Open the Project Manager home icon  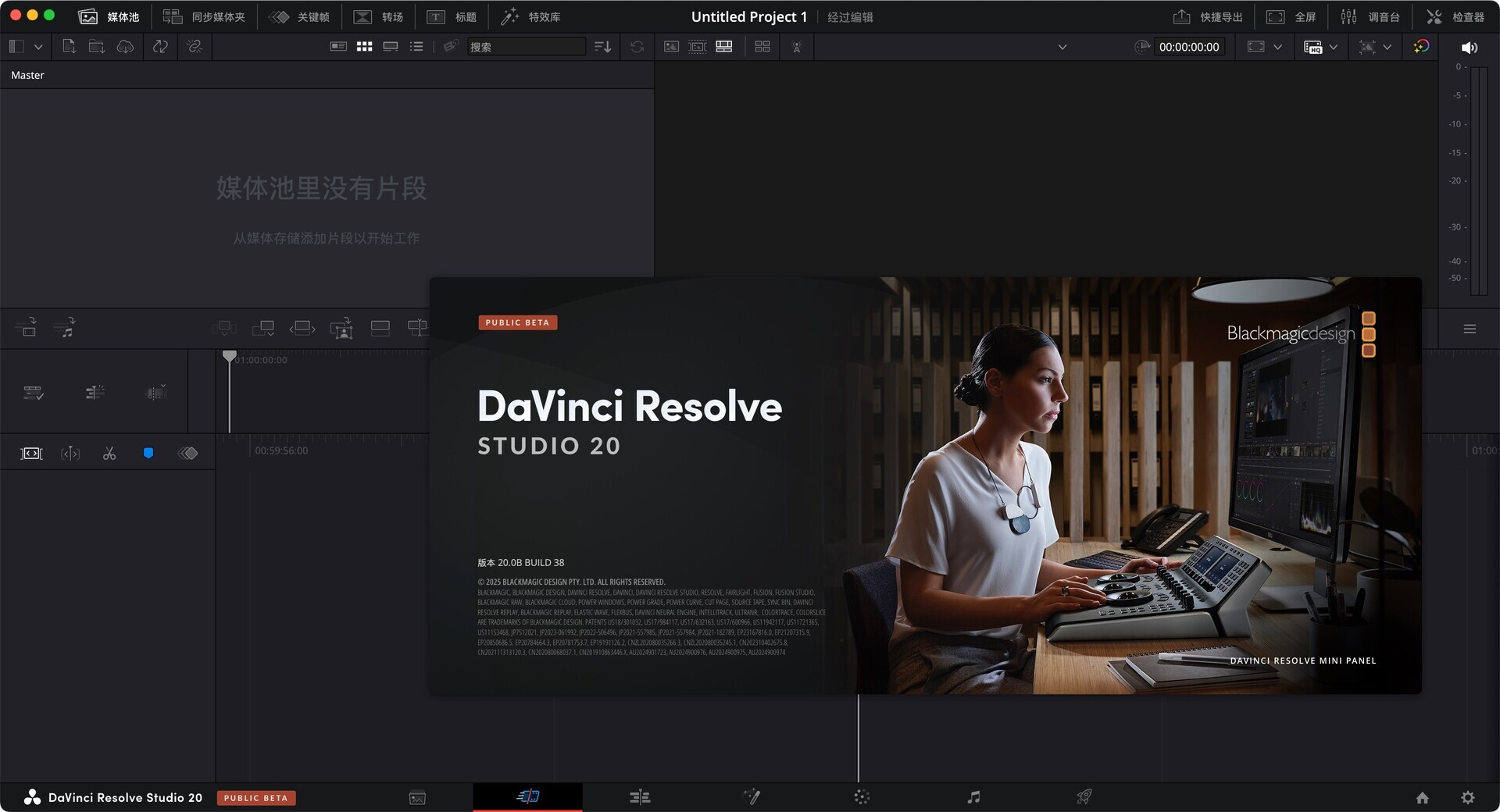click(1423, 798)
